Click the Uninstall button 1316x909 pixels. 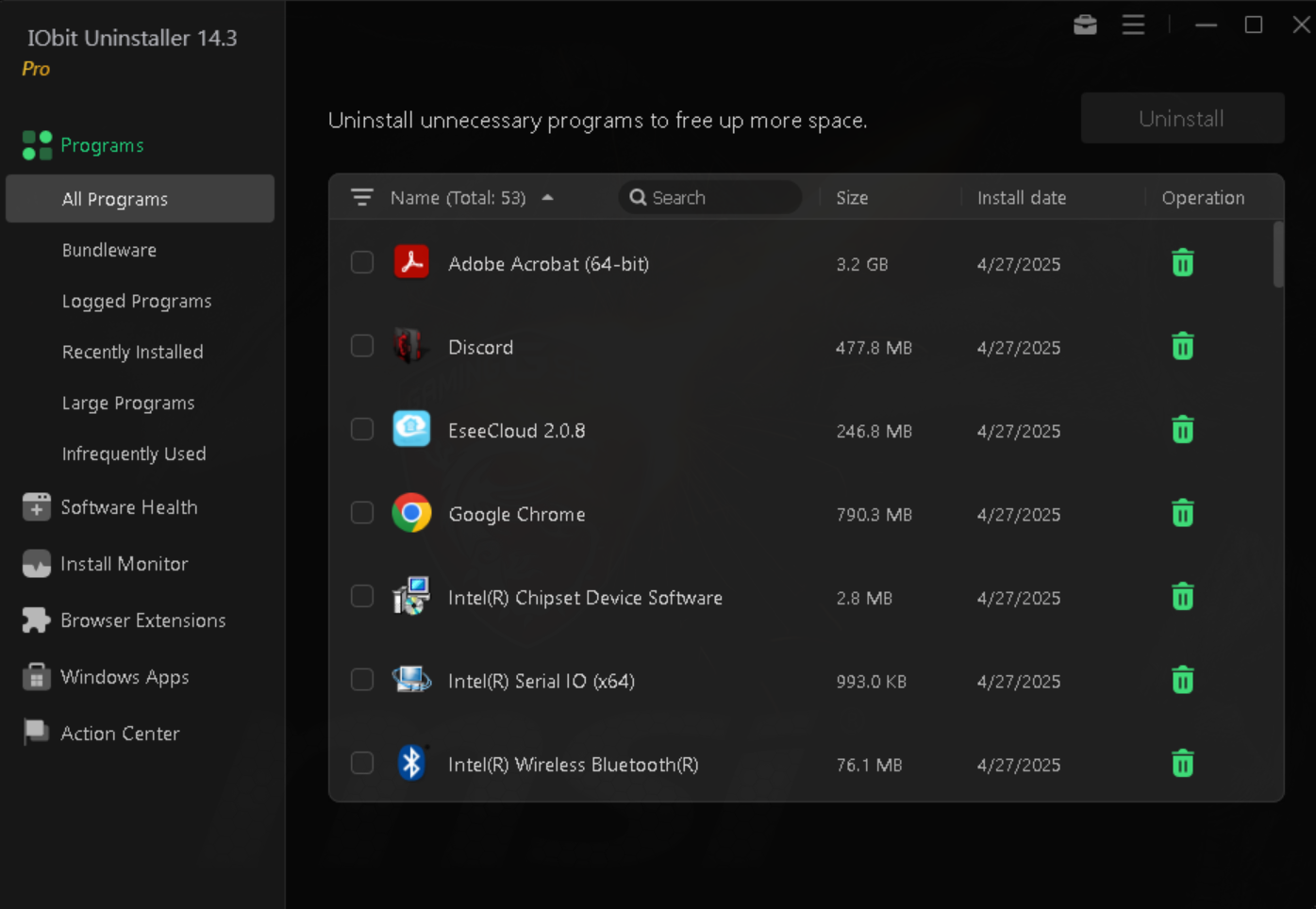coord(1181,119)
